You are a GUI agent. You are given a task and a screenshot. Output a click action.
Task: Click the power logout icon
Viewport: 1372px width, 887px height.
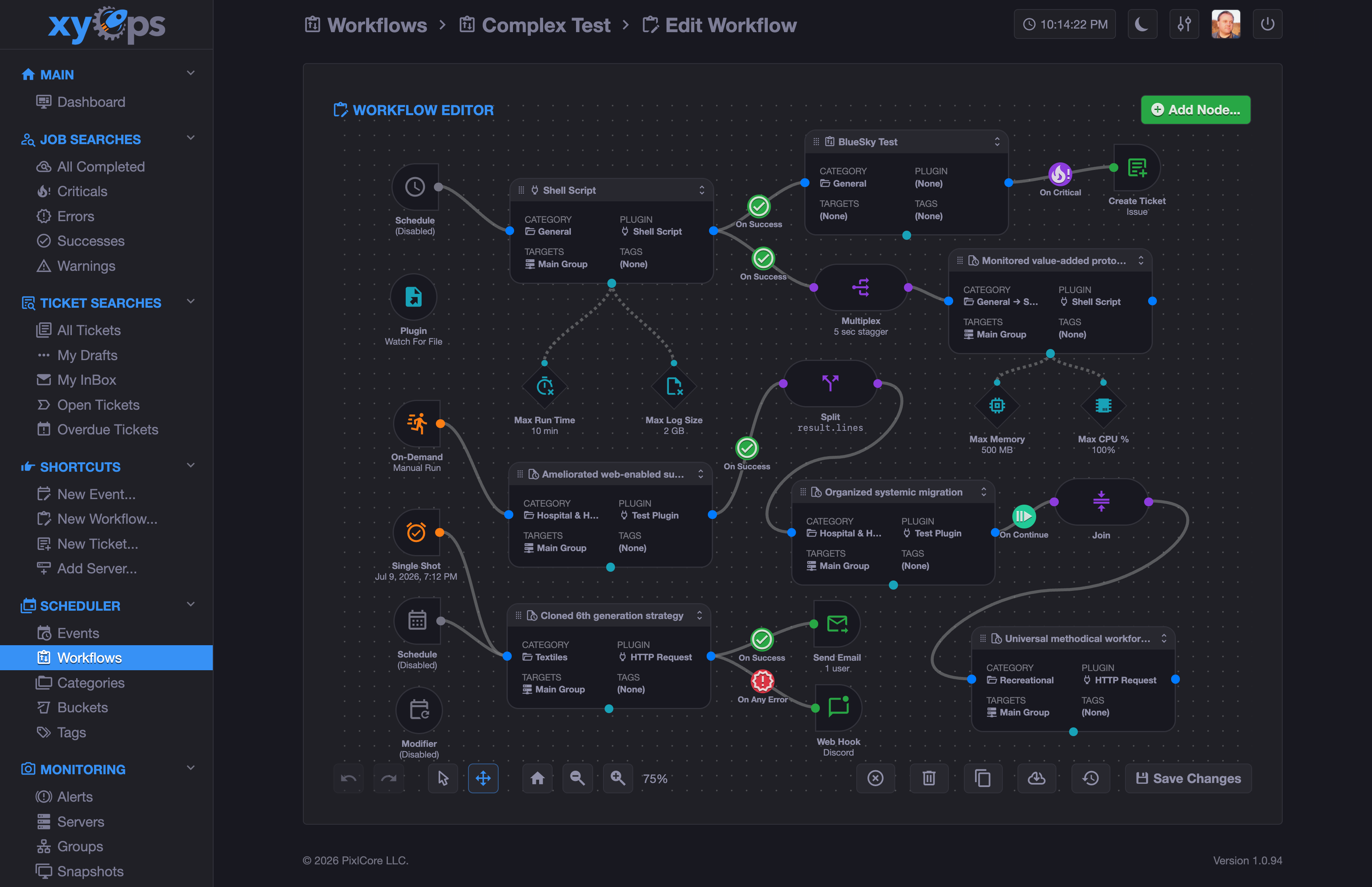(x=1267, y=24)
